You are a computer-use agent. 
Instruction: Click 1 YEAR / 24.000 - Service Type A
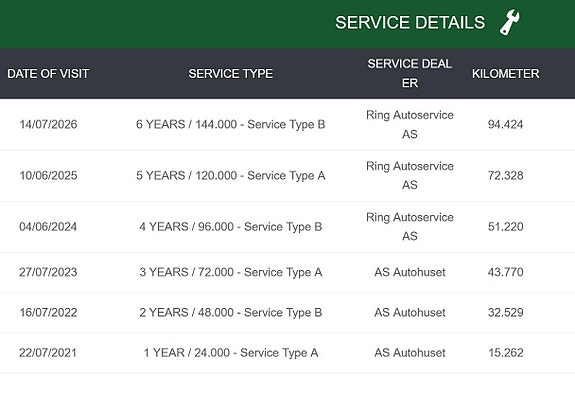[x=231, y=353]
